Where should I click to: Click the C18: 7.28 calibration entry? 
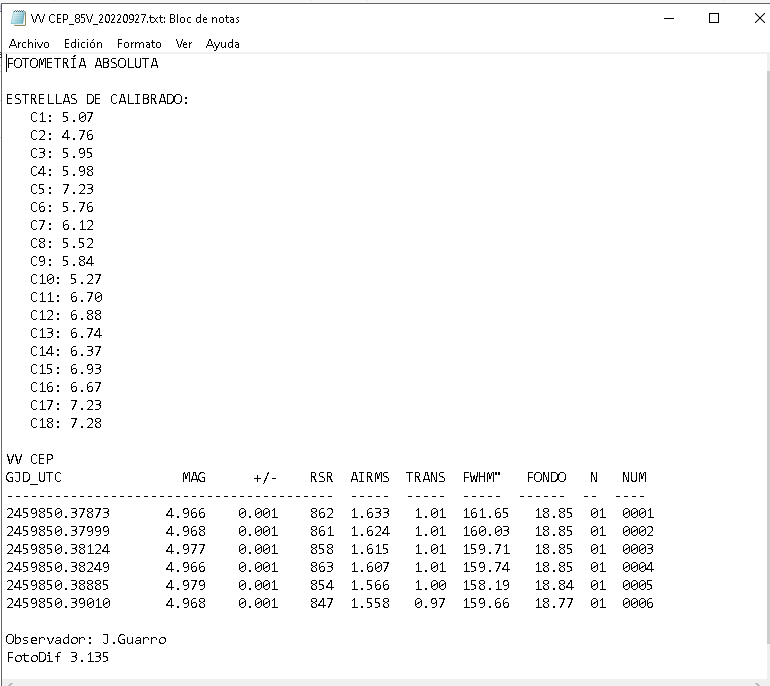66,423
